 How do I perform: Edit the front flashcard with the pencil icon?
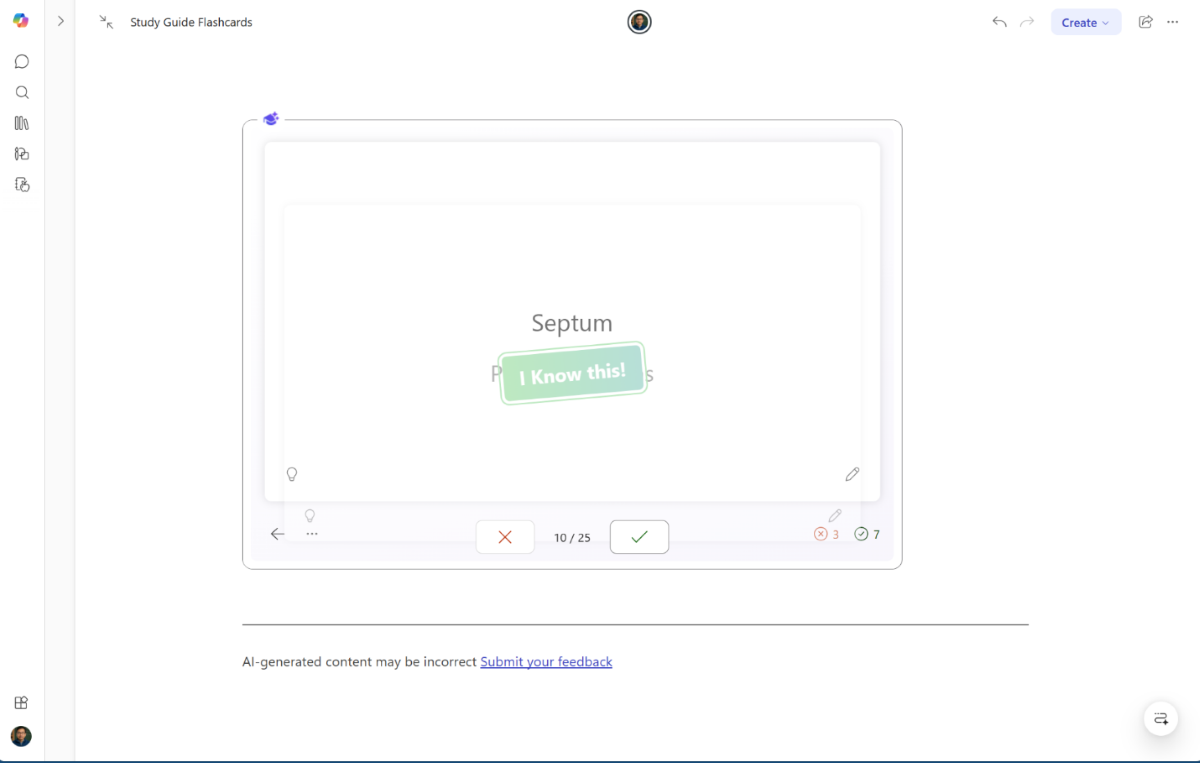[852, 474]
